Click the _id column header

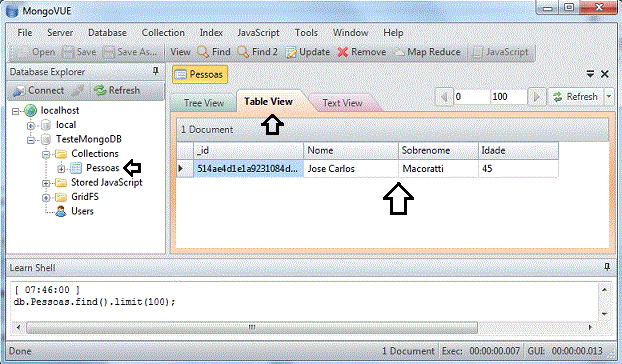tap(248, 151)
